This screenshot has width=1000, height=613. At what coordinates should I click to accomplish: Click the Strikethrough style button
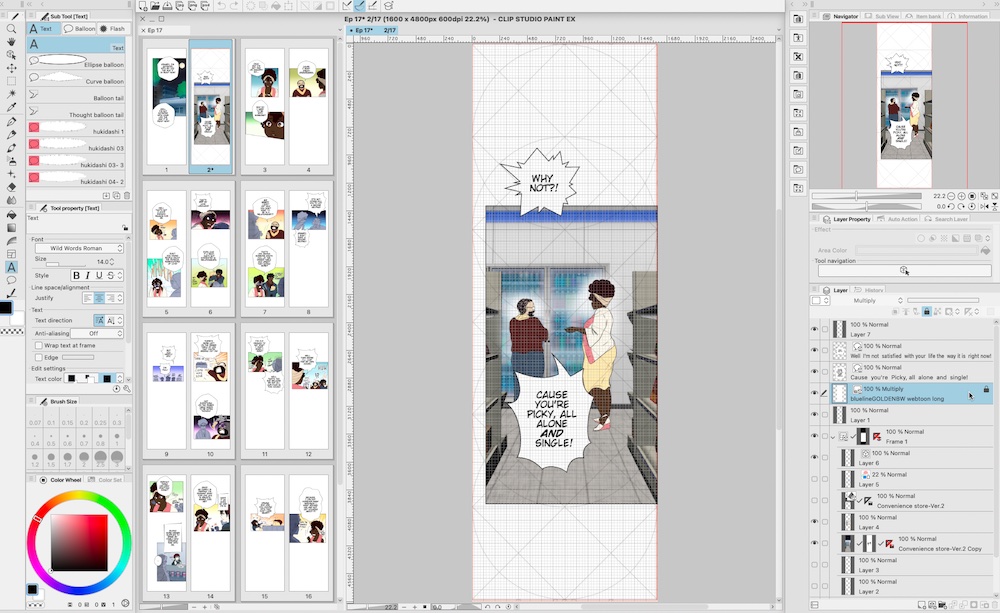pos(111,276)
